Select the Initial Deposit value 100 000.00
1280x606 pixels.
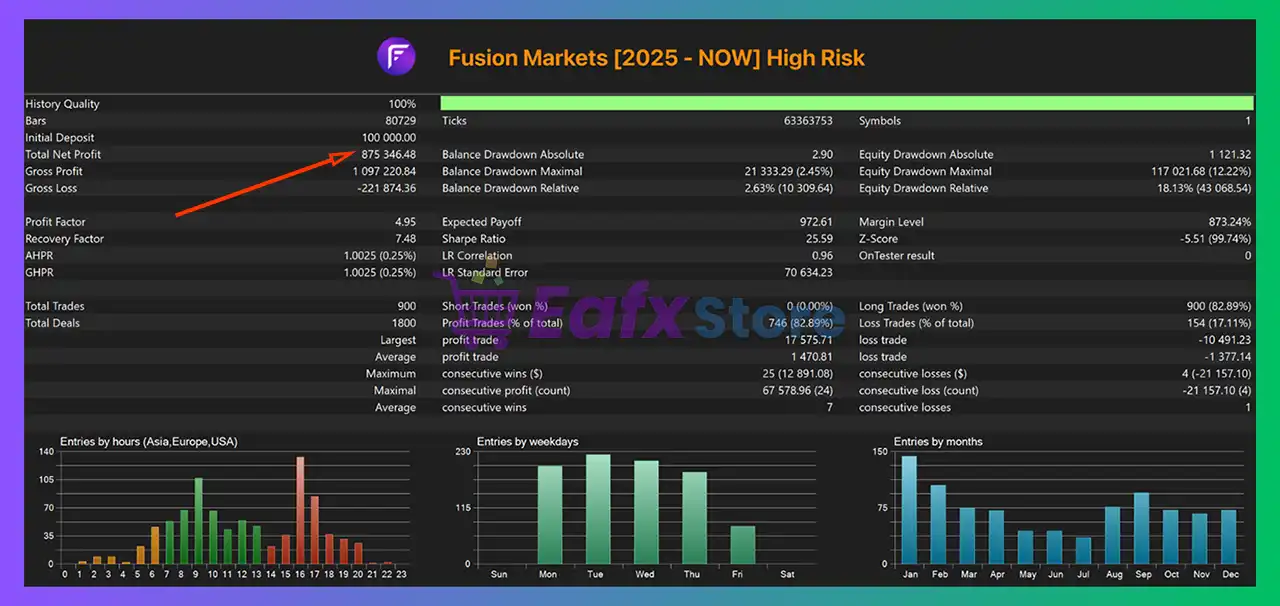388,138
